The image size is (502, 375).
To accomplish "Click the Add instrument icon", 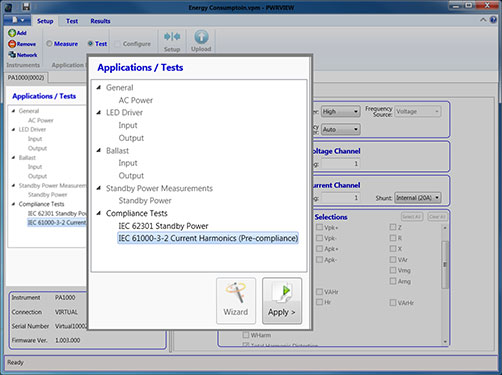I will (12, 33).
